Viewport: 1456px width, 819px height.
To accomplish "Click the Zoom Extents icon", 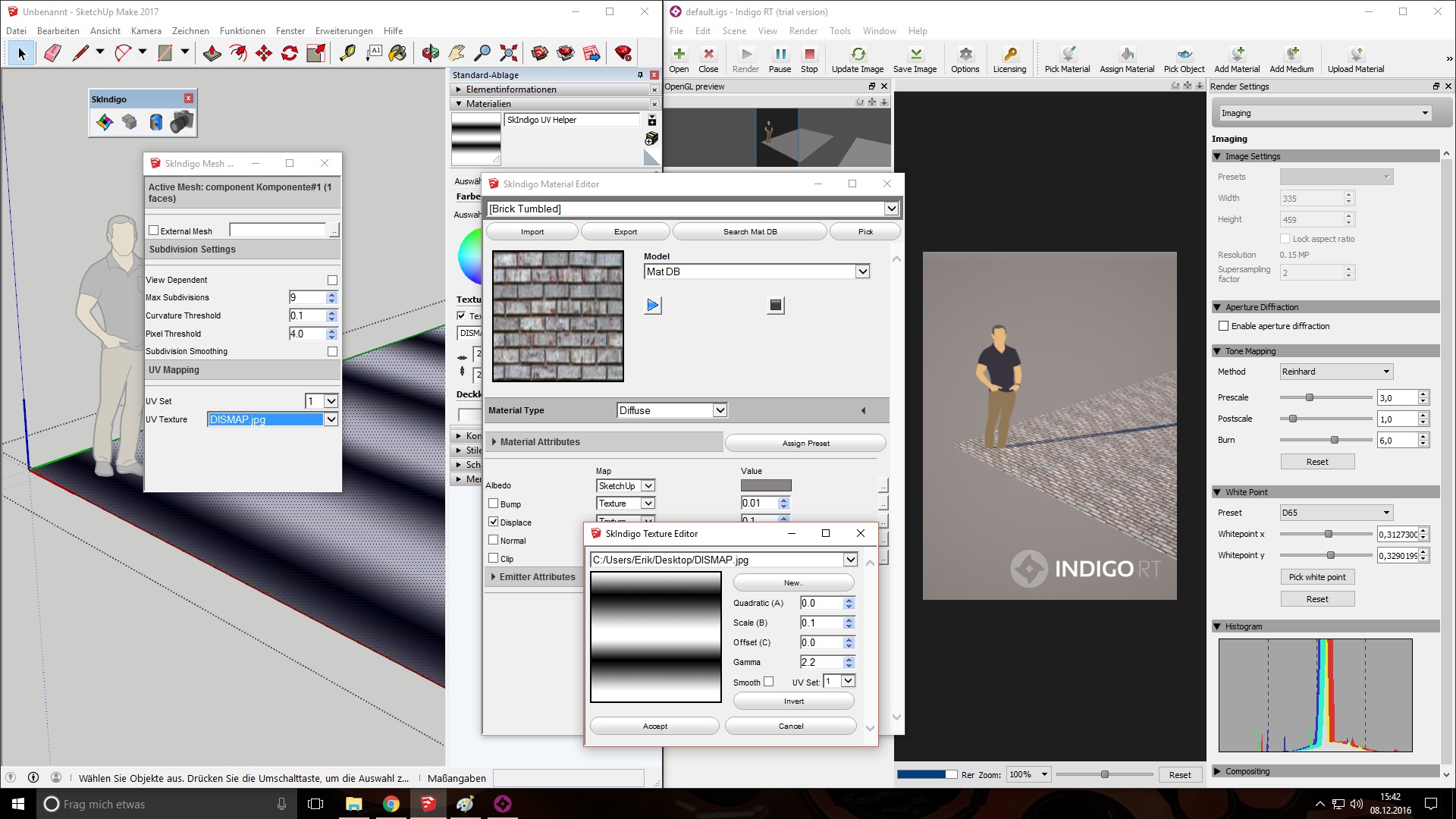I will (509, 53).
